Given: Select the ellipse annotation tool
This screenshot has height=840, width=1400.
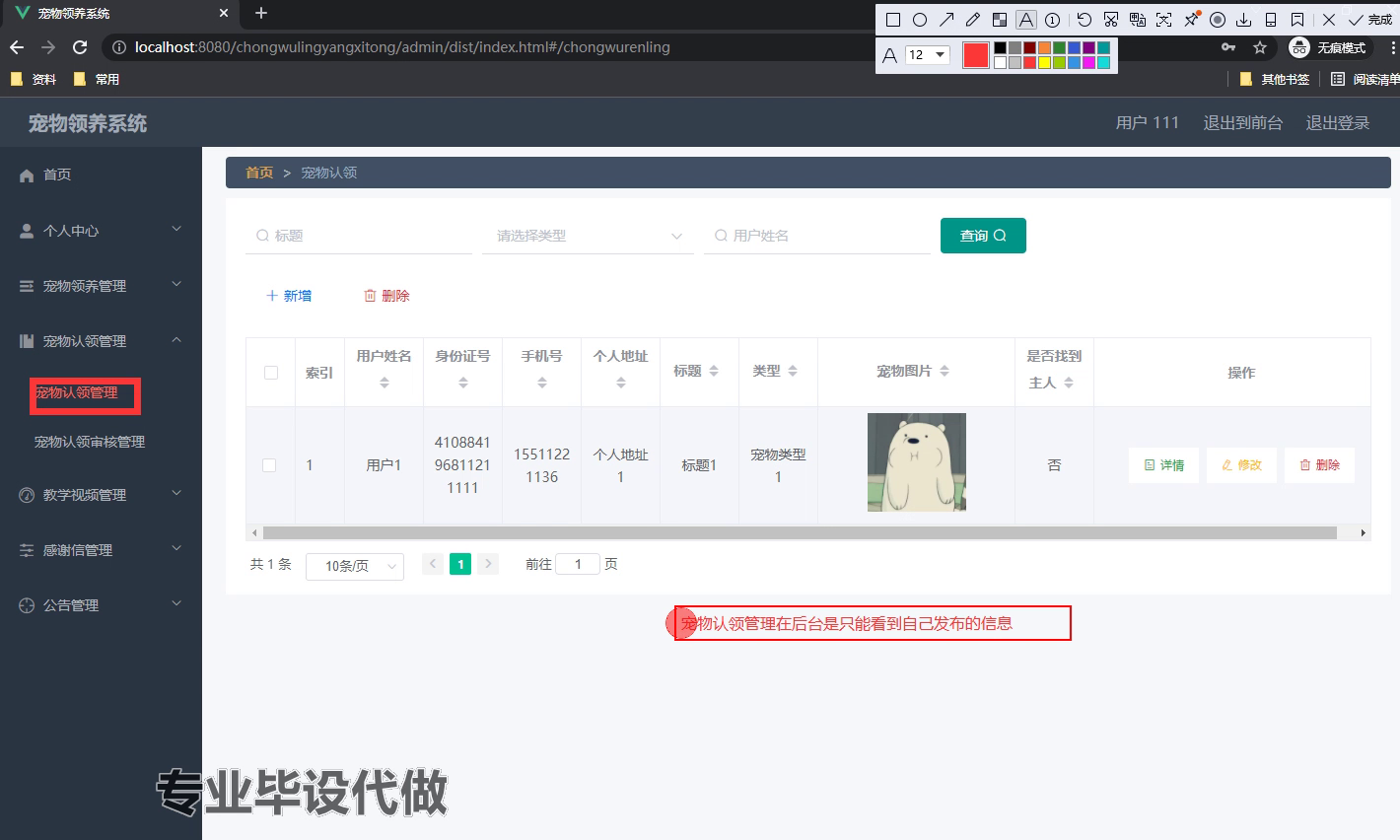Looking at the screenshot, I should [x=920, y=20].
